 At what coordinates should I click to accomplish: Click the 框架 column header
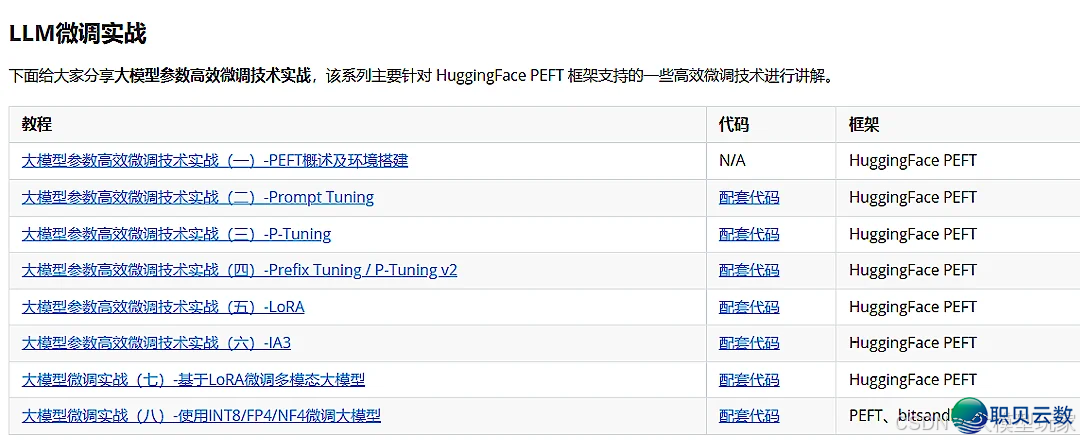[864, 124]
